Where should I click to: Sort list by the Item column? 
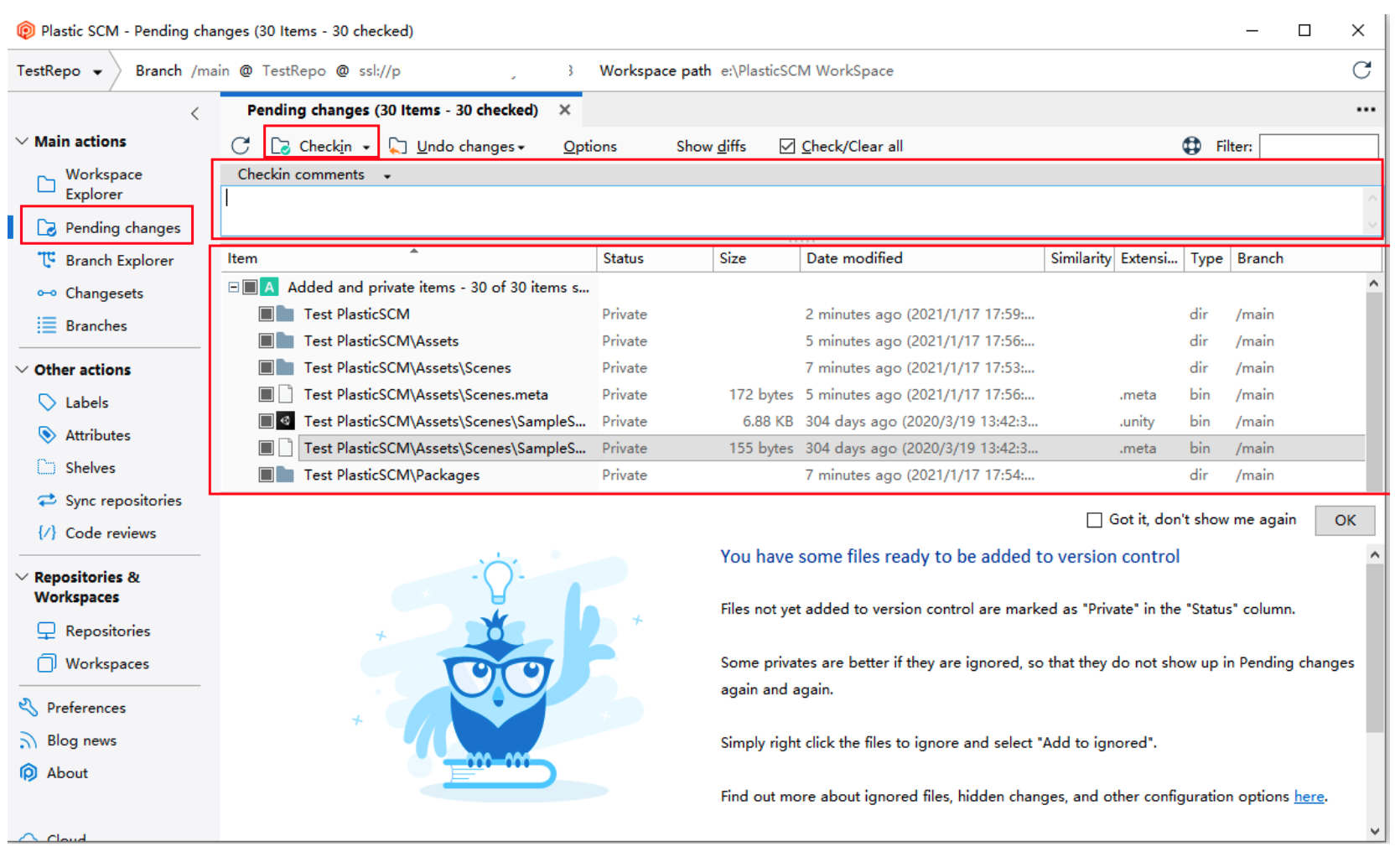click(x=408, y=258)
